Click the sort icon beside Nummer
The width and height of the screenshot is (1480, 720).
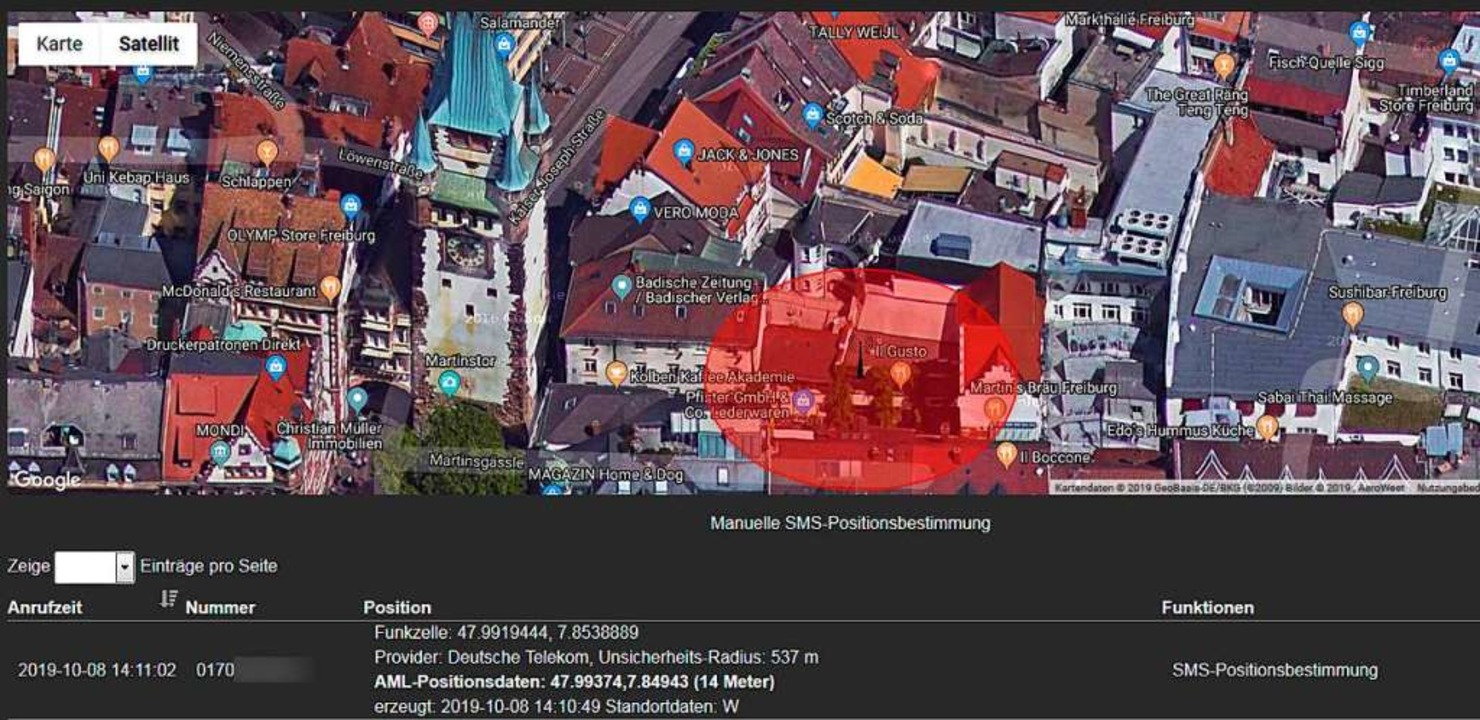pos(168,599)
